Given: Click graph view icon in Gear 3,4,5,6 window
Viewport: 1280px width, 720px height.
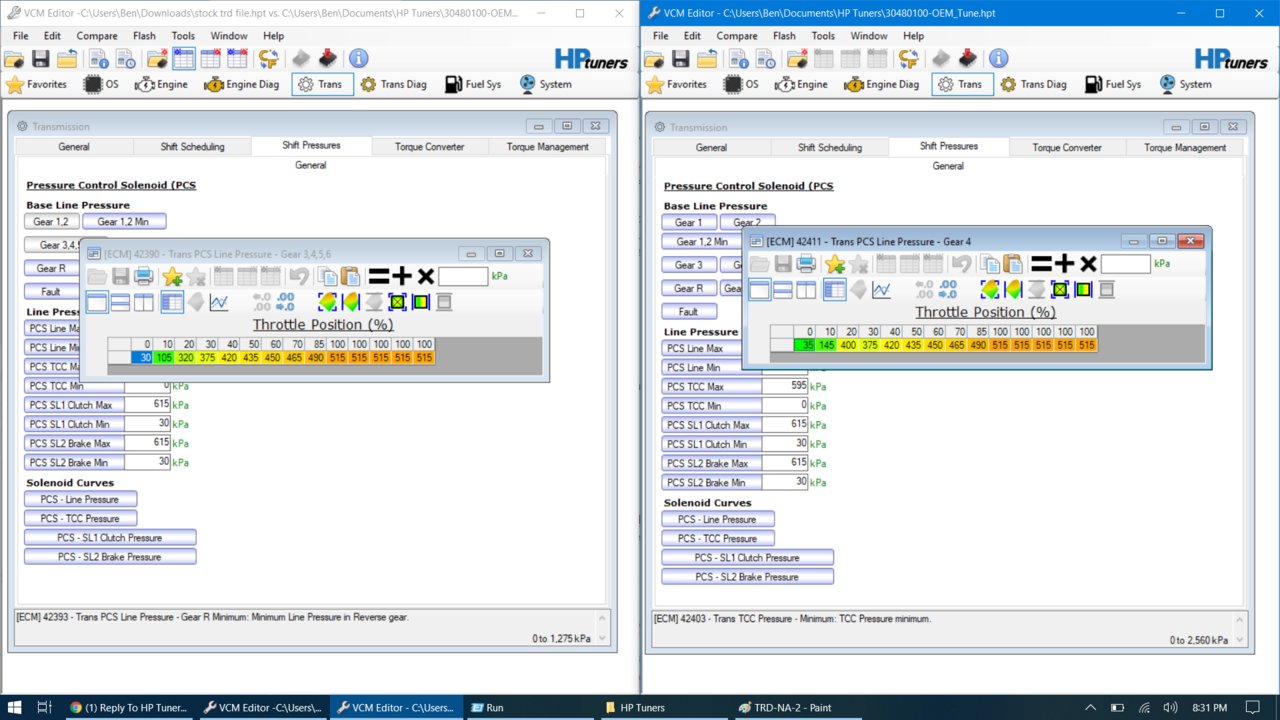Looking at the screenshot, I should click(x=219, y=302).
